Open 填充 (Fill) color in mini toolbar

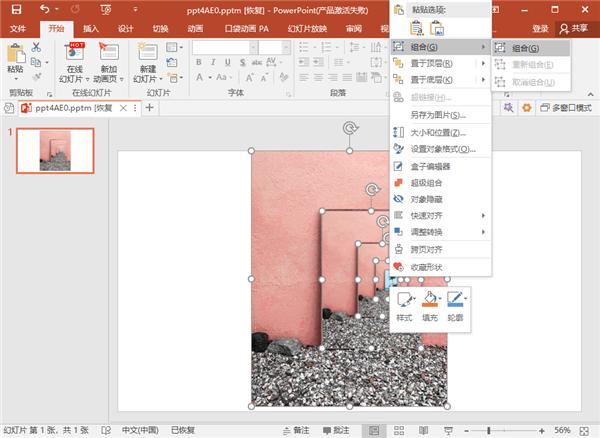click(430, 307)
